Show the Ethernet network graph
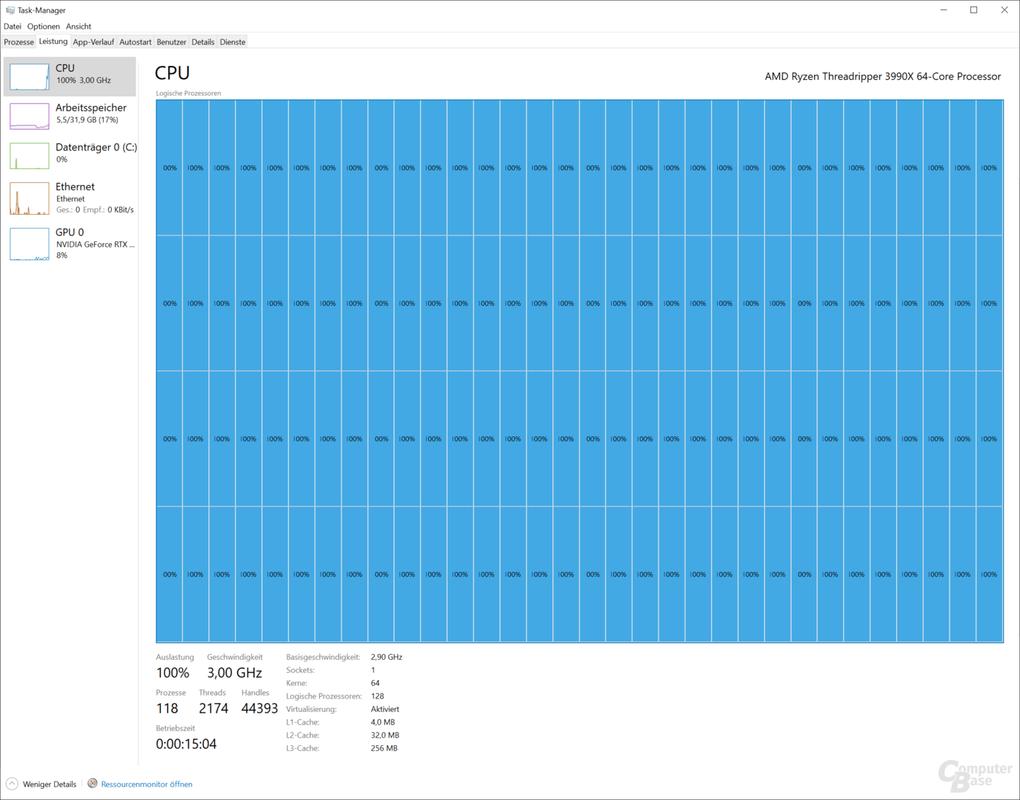1020x800 pixels. click(x=29, y=198)
